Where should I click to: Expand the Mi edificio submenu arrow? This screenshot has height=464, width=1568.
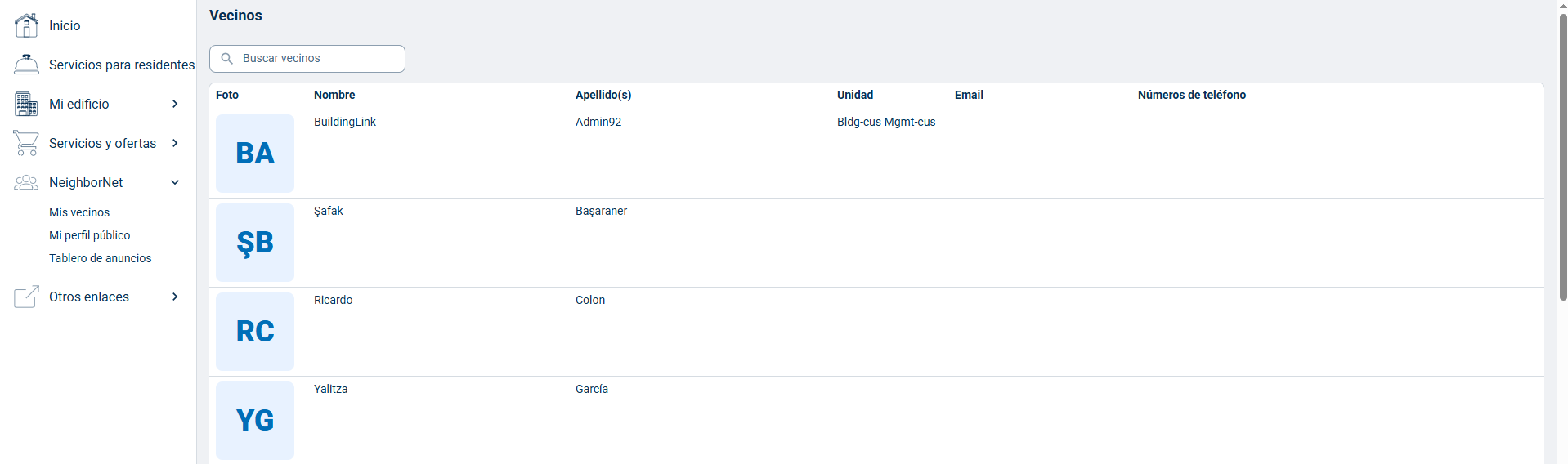(x=175, y=104)
